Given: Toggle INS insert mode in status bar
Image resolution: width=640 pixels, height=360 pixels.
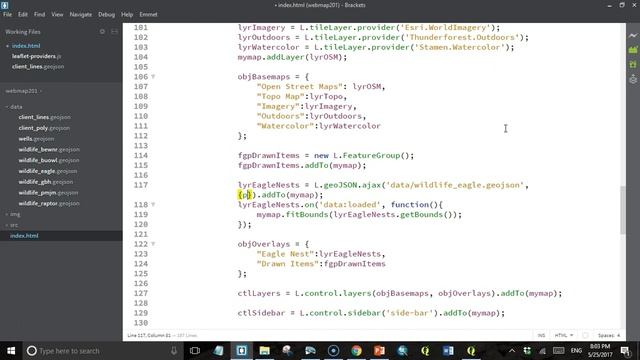Looking at the screenshot, I should 541,335.
